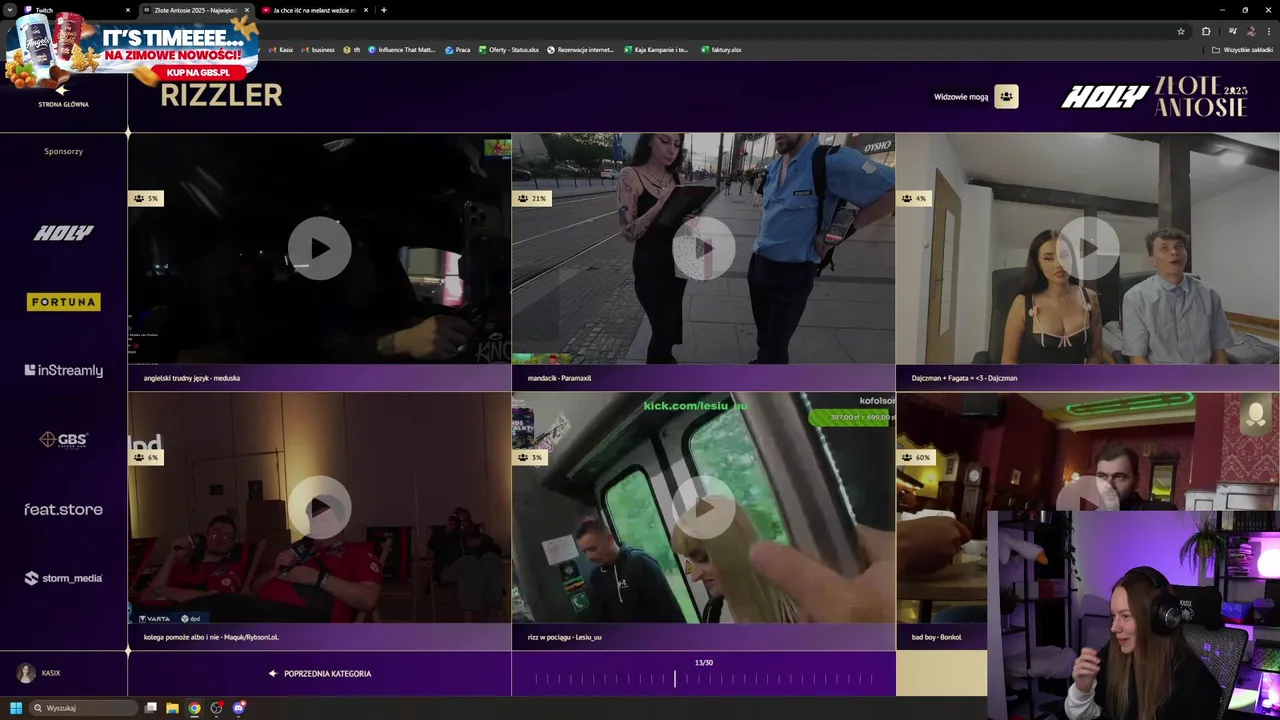Click the 'angielski trudny język - meduska' caption
Image resolution: width=1280 pixels, height=720 pixels.
point(192,378)
